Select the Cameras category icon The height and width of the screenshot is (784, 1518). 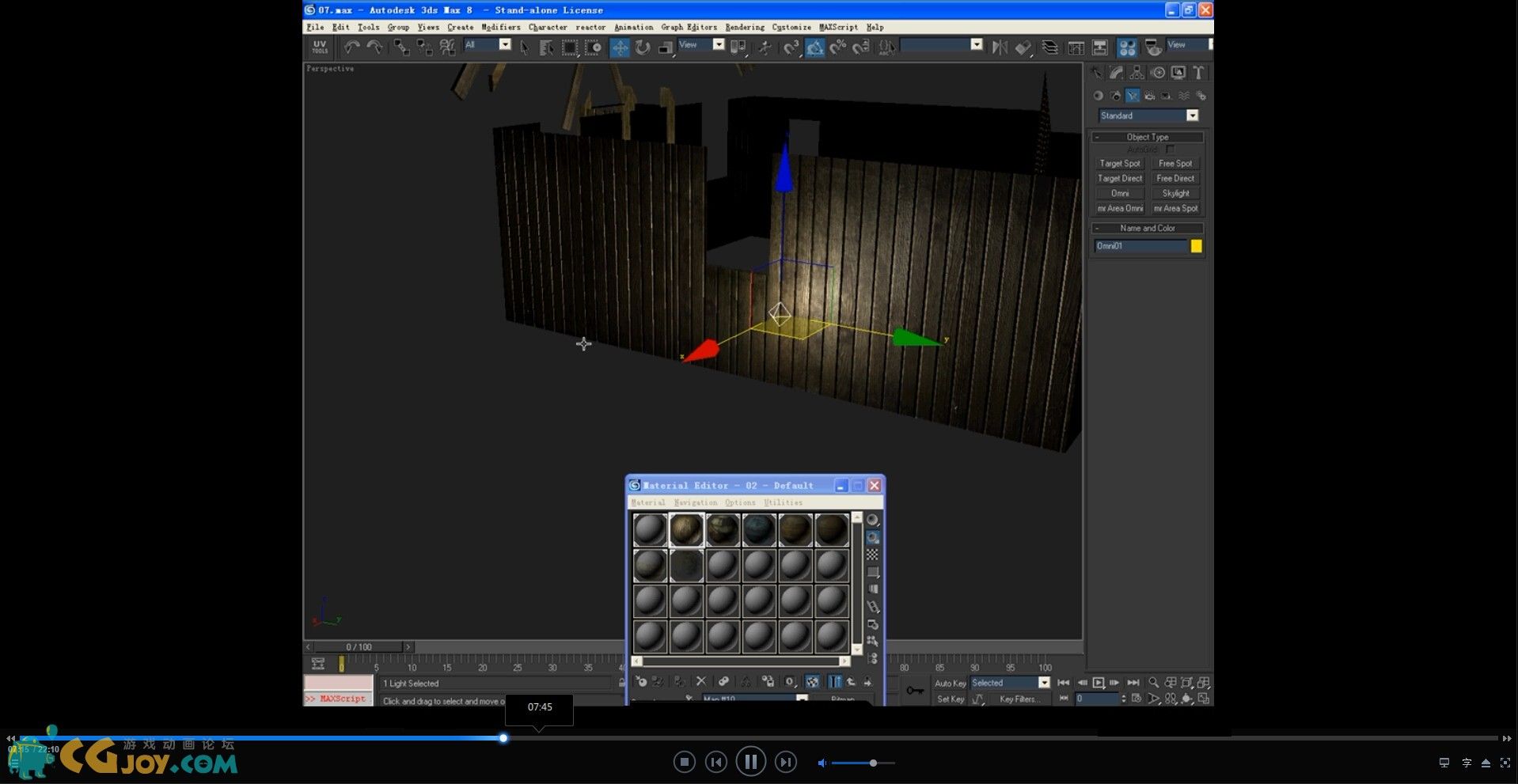1149,96
